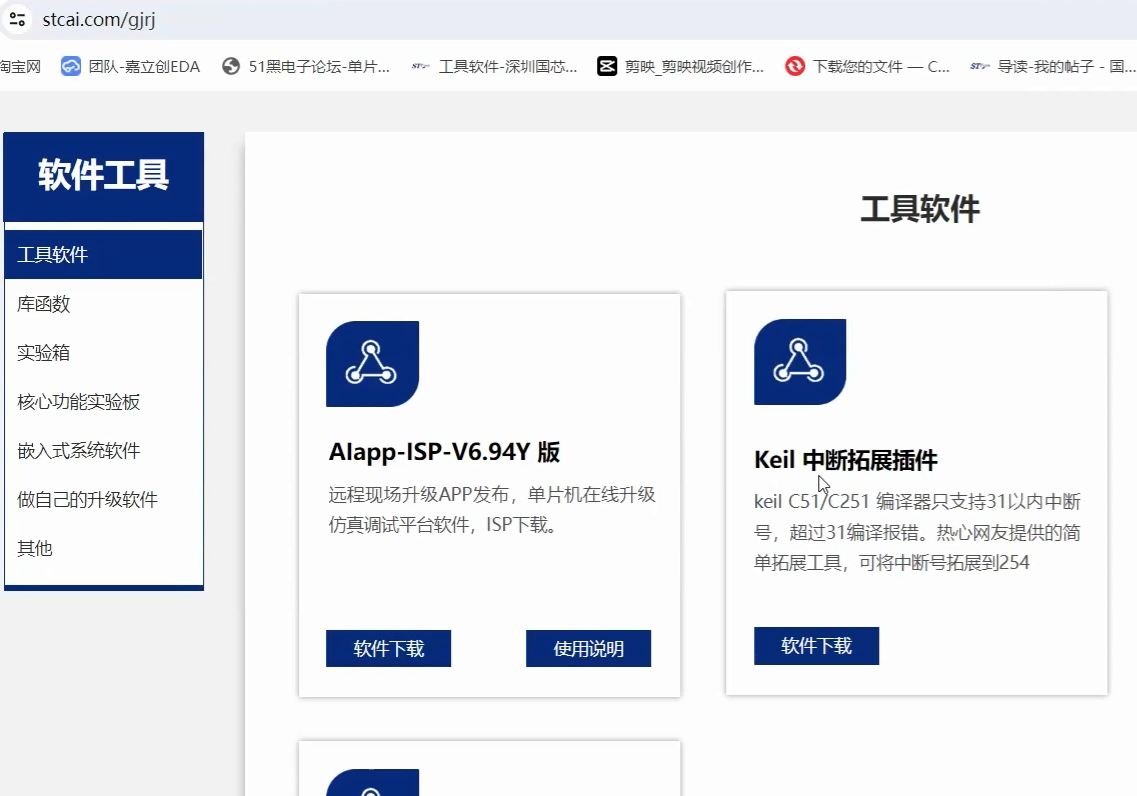Click the Keil C51/C251 description text
The height and width of the screenshot is (796, 1137).
pyautogui.click(x=917, y=532)
